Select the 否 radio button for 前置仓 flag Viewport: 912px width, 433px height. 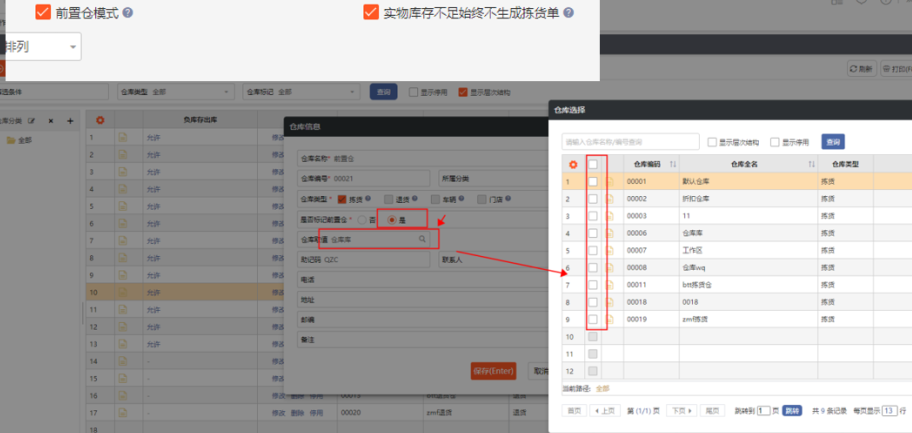point(361,219)
